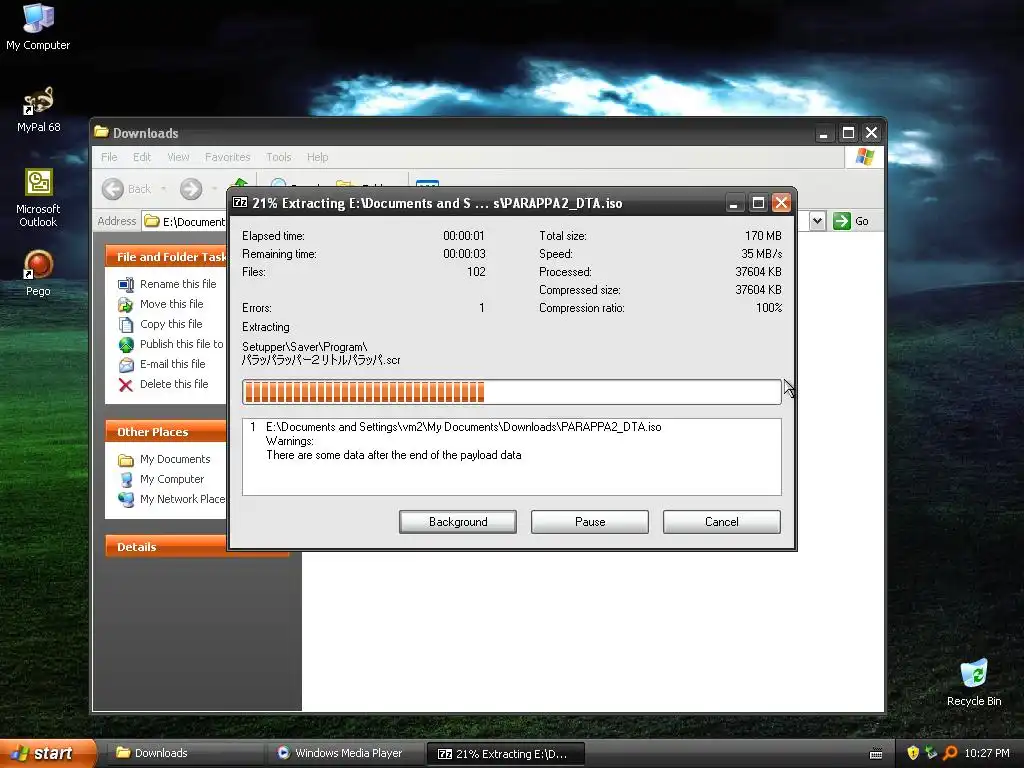Pause the 7-Zip extraction
The width and height of the screenshot is (1024, 768).
pyautogui.click(x=590, y=522)
